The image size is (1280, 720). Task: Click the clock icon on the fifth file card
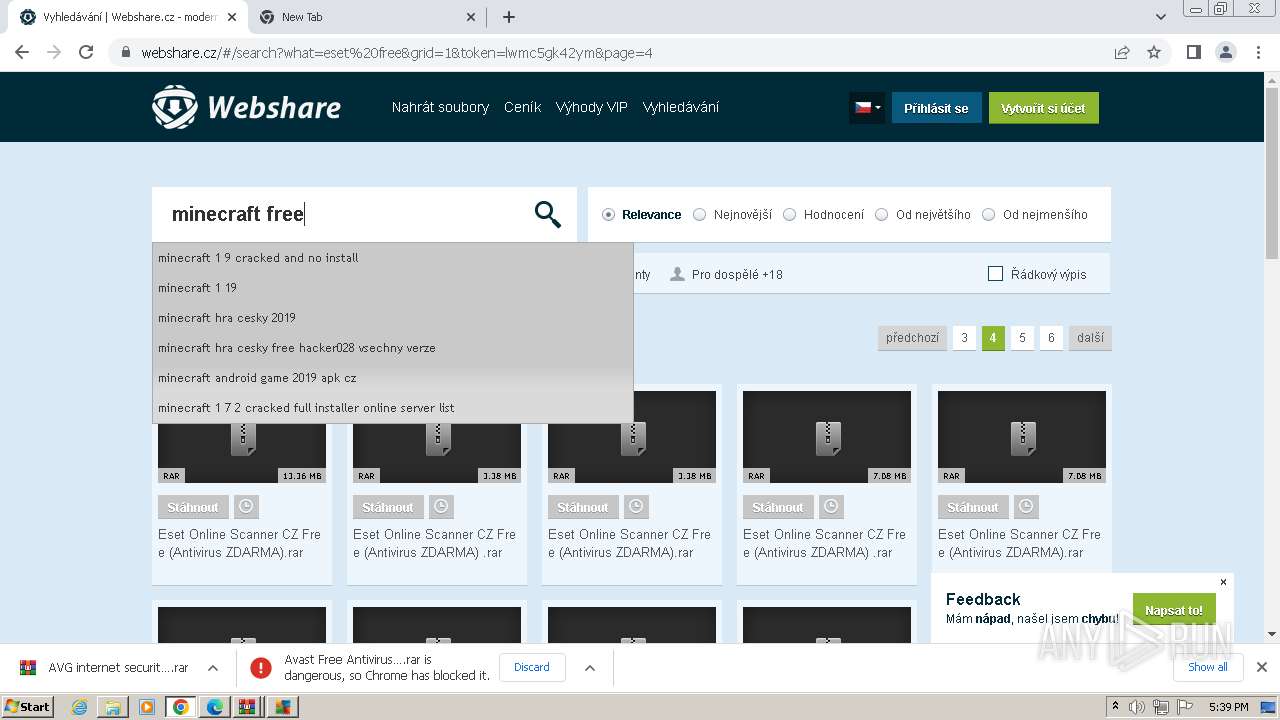(x=1025, y=507)
